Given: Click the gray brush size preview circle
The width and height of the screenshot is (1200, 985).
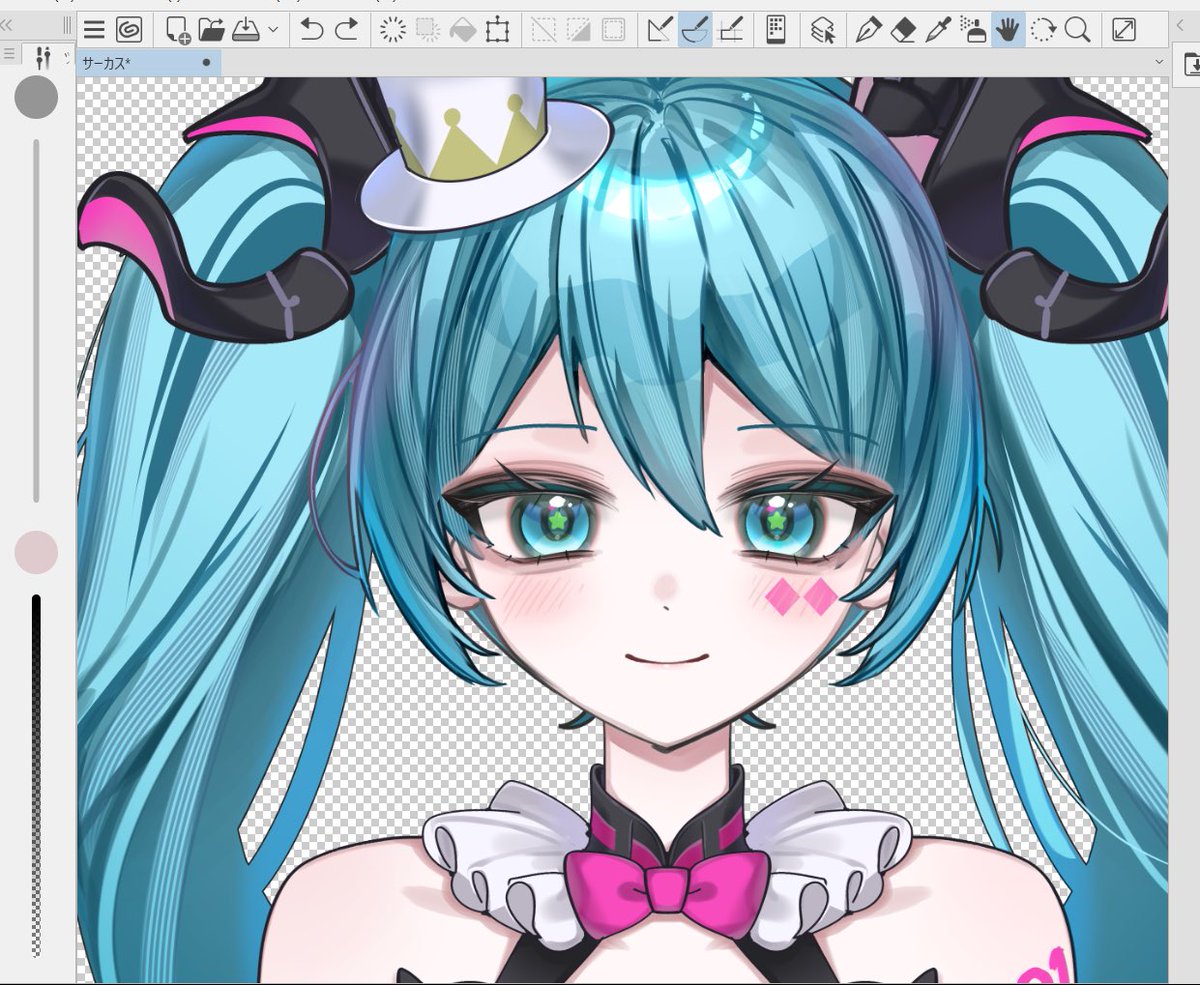Looking at the screenshot, I should click(36, 97).
